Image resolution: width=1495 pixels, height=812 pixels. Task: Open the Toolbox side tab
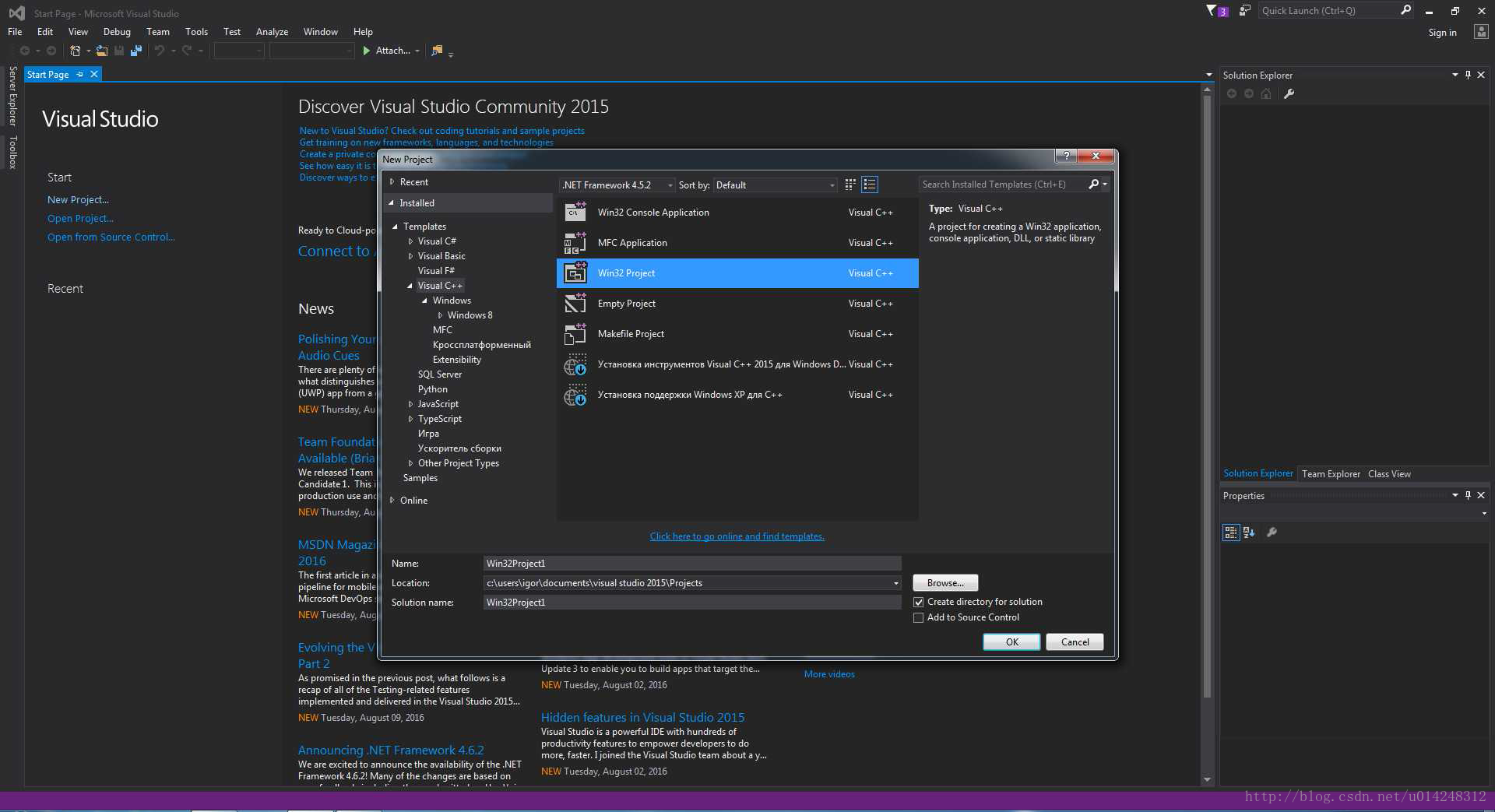click(12, 152)
